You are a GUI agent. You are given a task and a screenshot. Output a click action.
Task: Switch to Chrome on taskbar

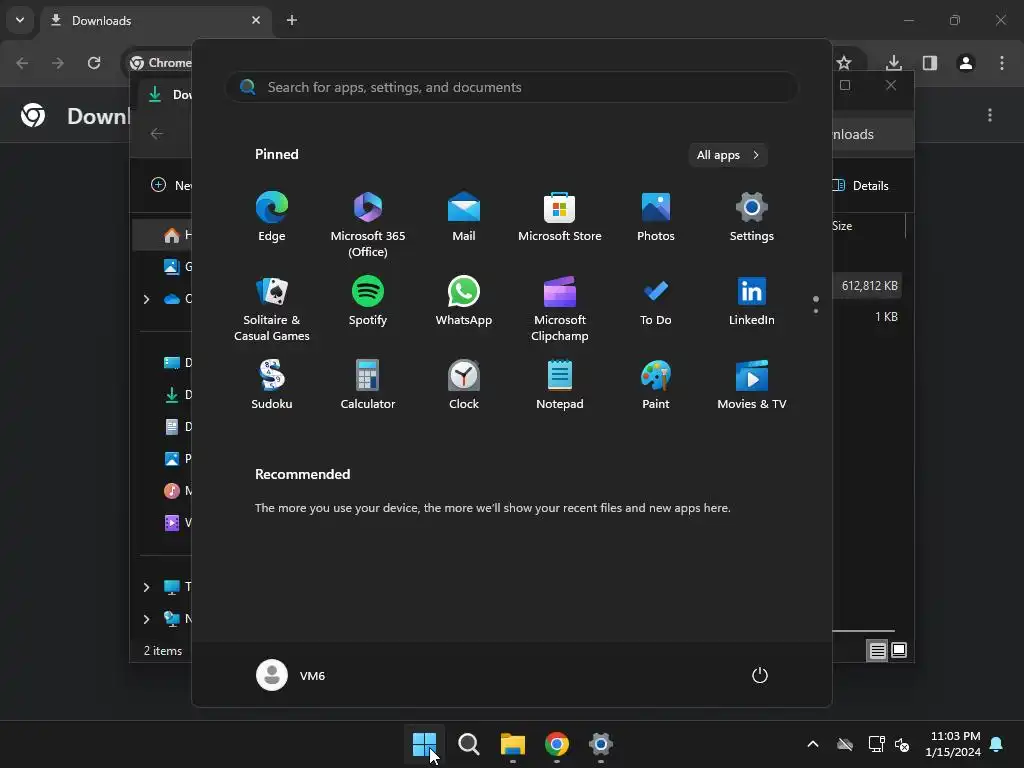pyautogui.click(x=556, y=744)
